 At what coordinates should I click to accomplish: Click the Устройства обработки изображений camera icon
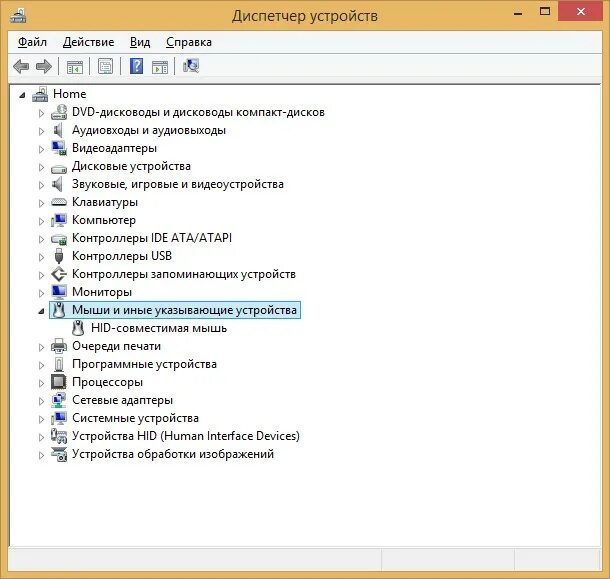coord(59,454)
